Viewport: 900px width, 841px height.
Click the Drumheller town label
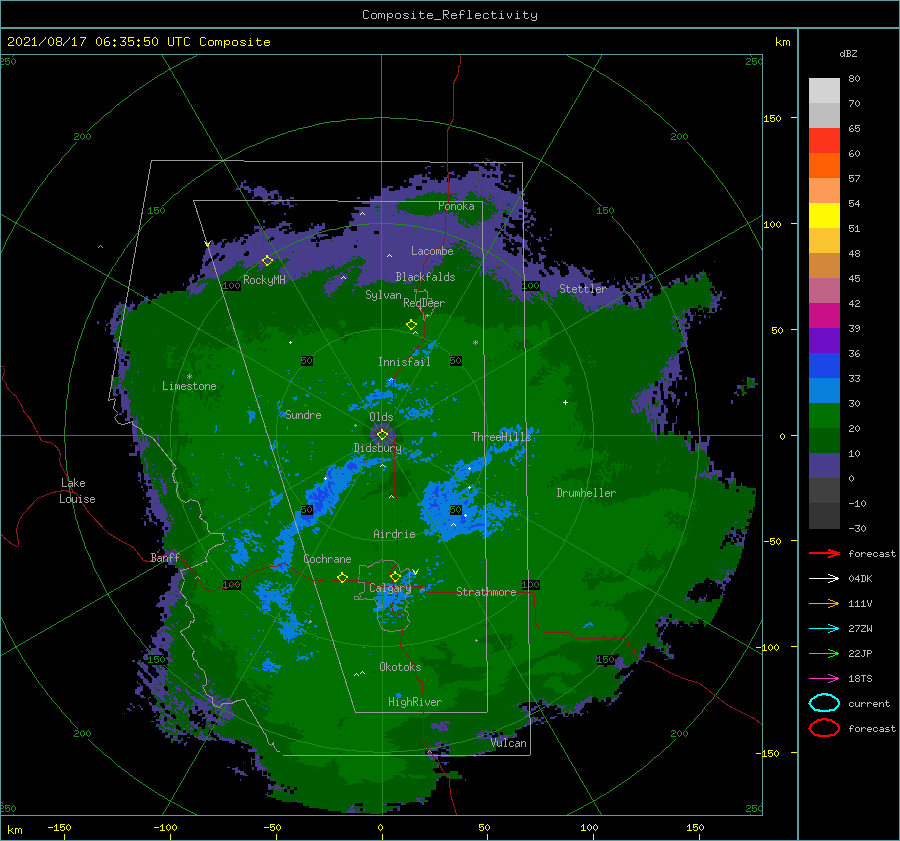586,493
